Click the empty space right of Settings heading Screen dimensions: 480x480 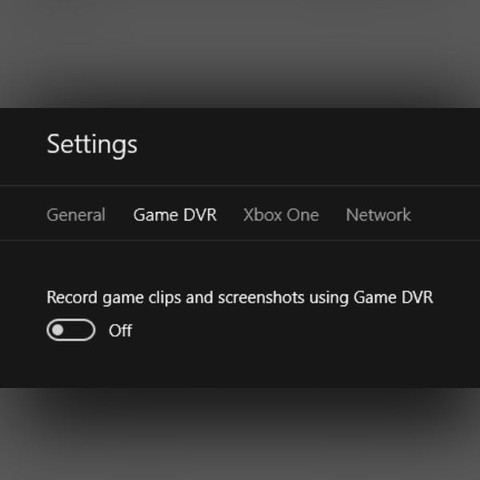coord(307,146)
